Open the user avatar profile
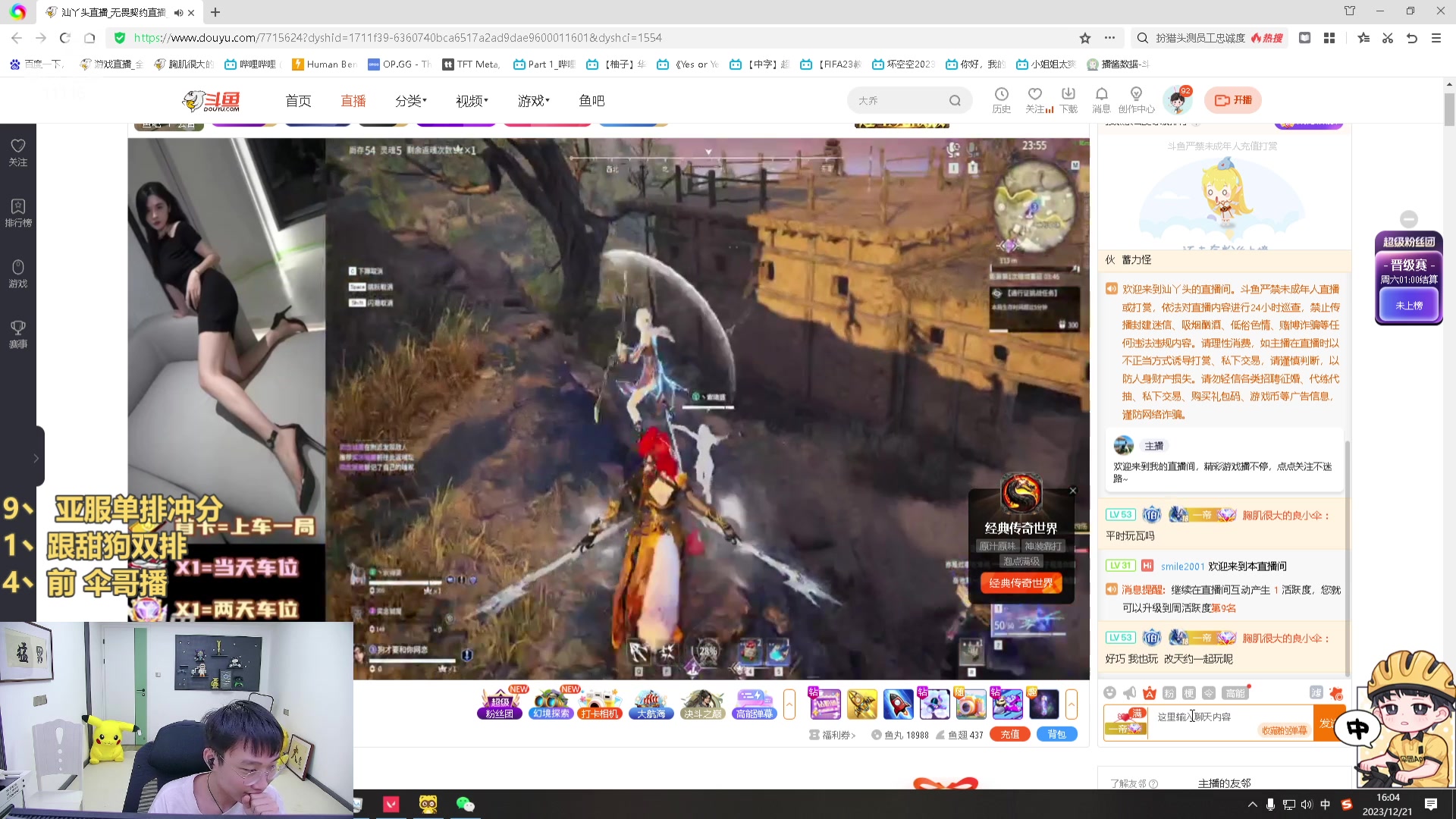 coord(1178,100)
